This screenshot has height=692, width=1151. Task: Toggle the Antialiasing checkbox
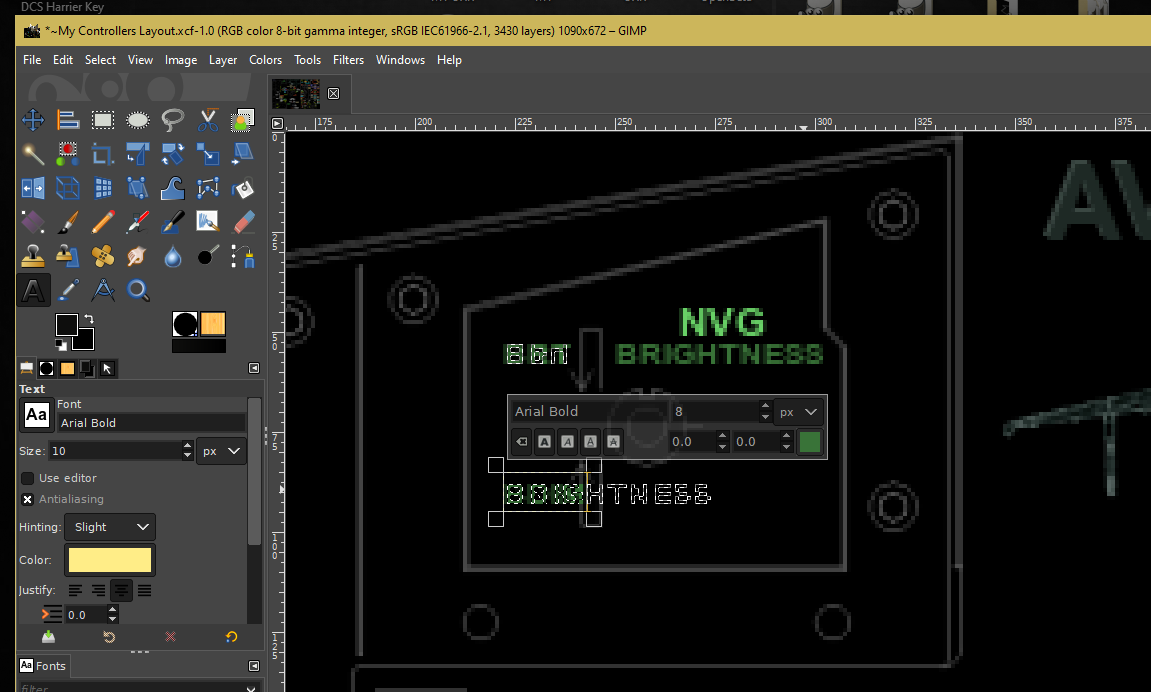pos(28,499)
